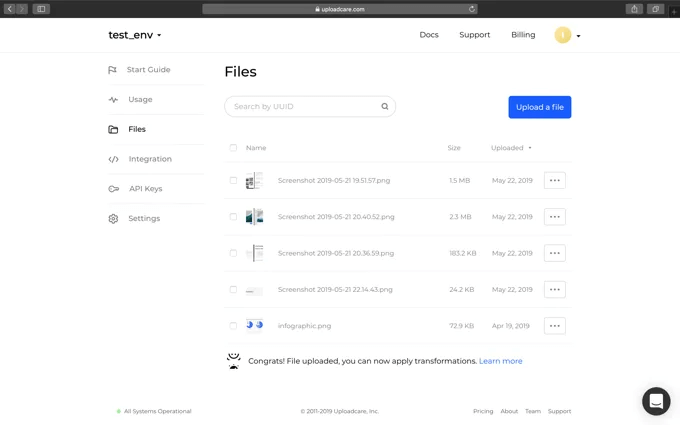Check the infographic.png checkbox
This screenshot has height=425, width=680.
233,326
